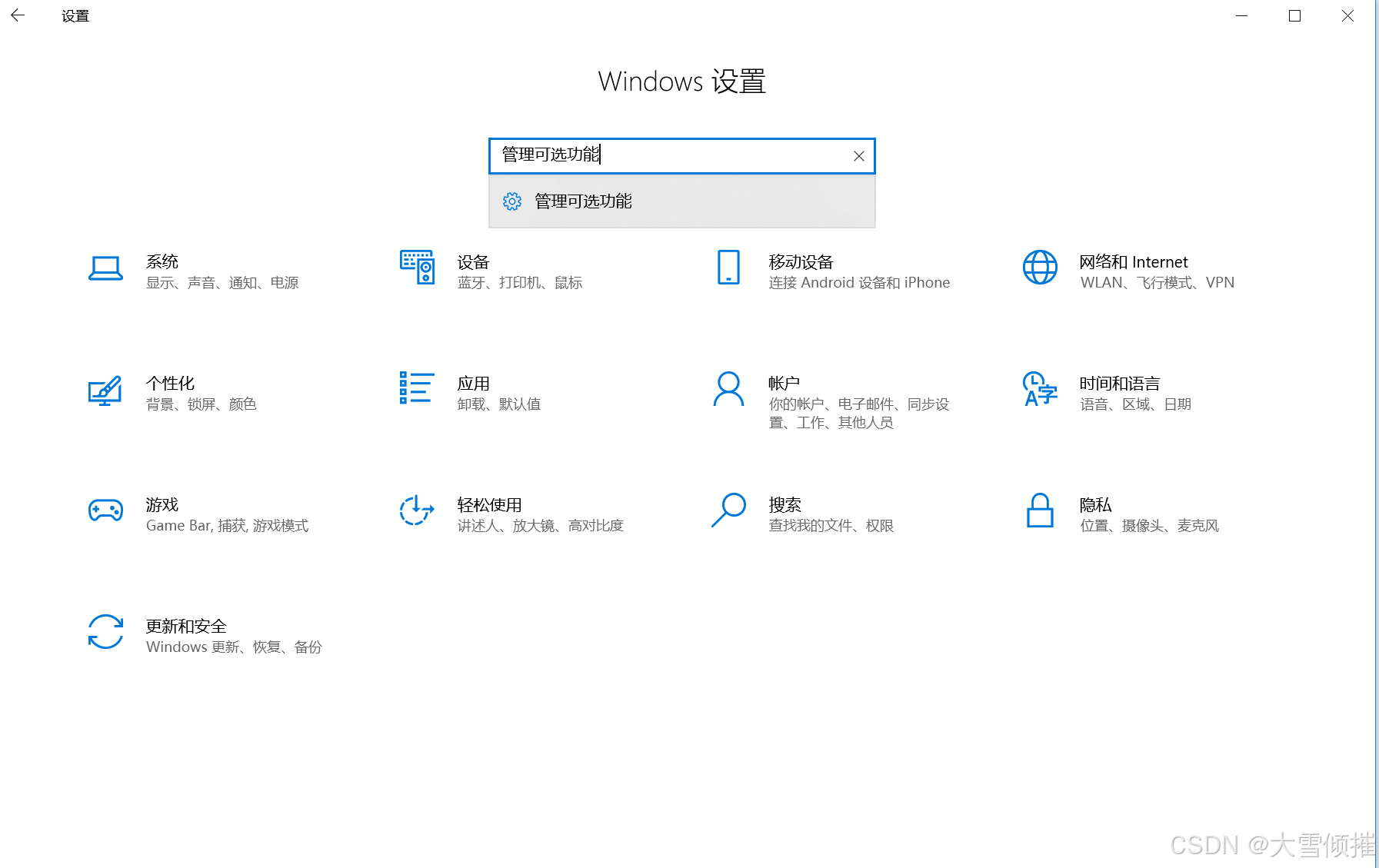Click the 帐户 description about 电子邮件、同步设置

(859, 414)
